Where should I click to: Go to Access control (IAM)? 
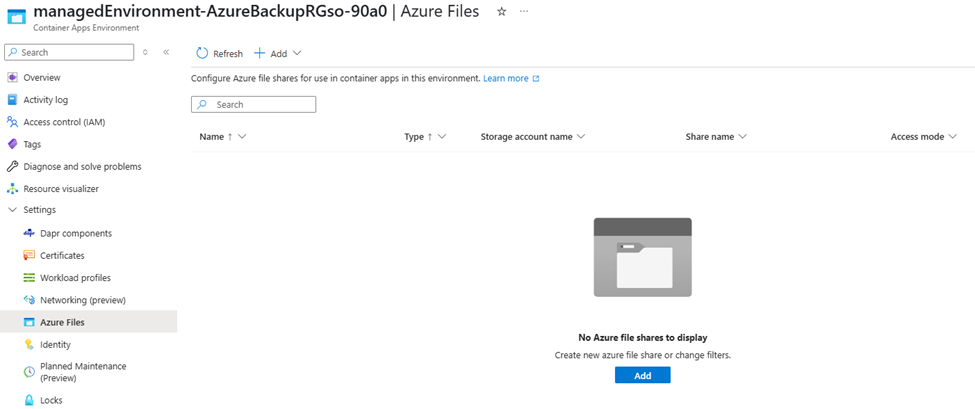click(x=64, y=122)
